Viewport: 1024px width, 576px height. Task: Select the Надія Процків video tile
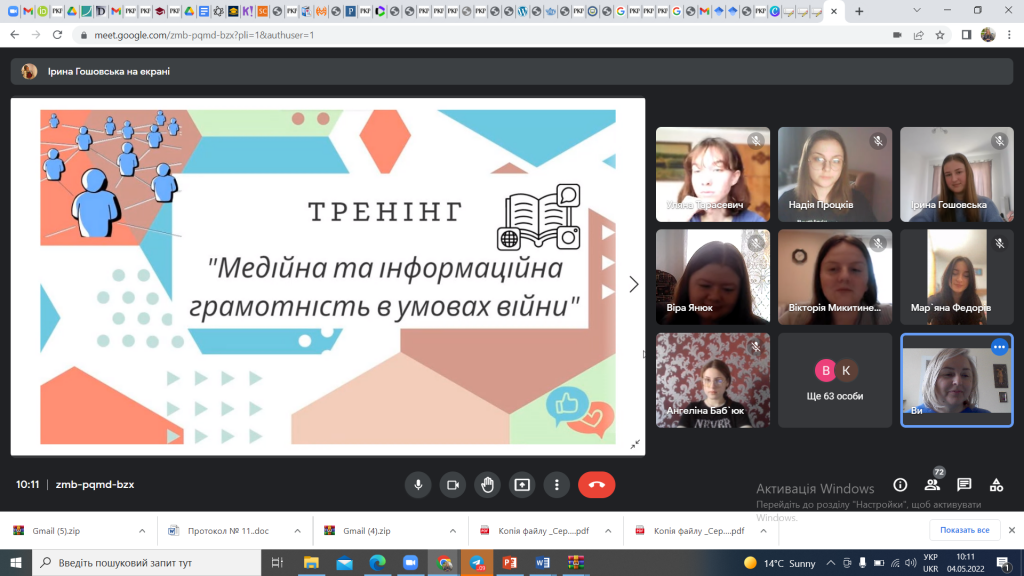point(834,174)
